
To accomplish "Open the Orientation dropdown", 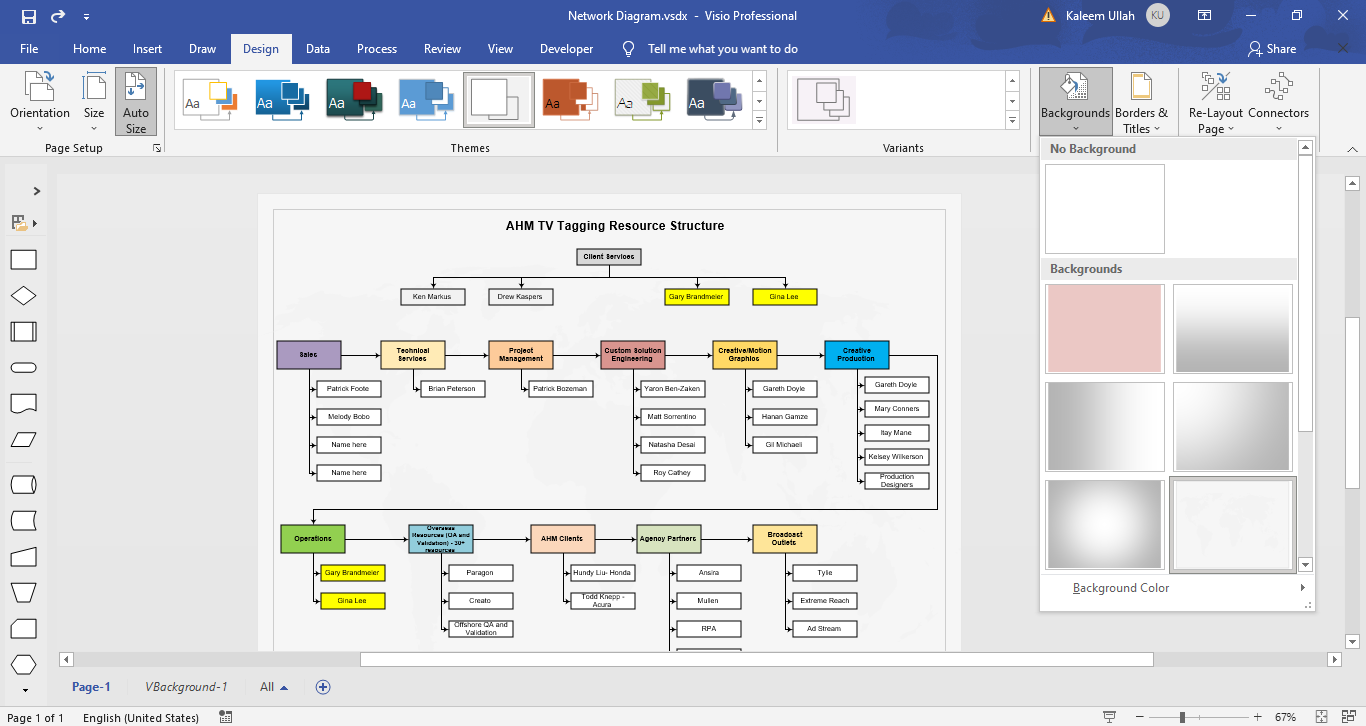I will click(39, 100).
